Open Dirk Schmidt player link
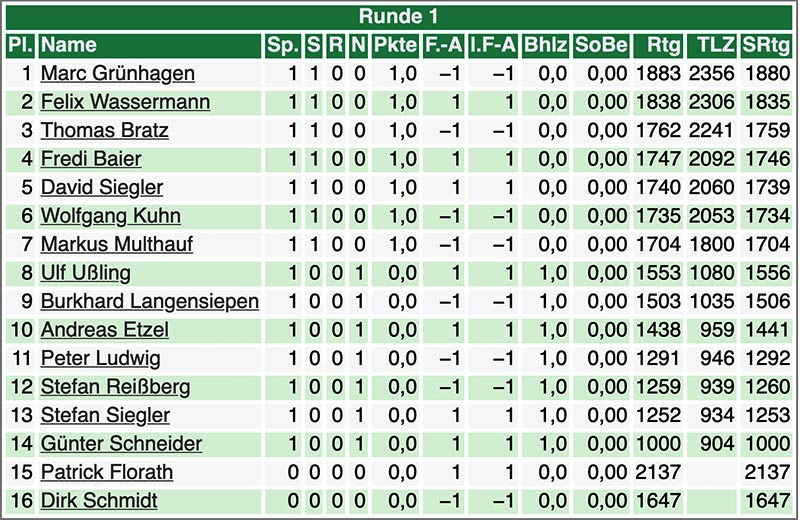Image resolution: width=800 pixels, height=520 pixels. coord(99,501)
